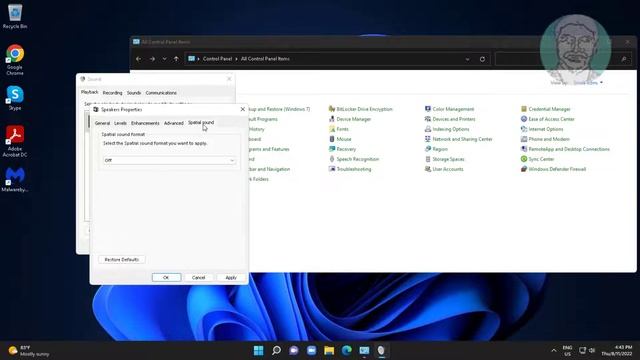Open the Sounds tab in Sound window

click(x=133, y=93)
